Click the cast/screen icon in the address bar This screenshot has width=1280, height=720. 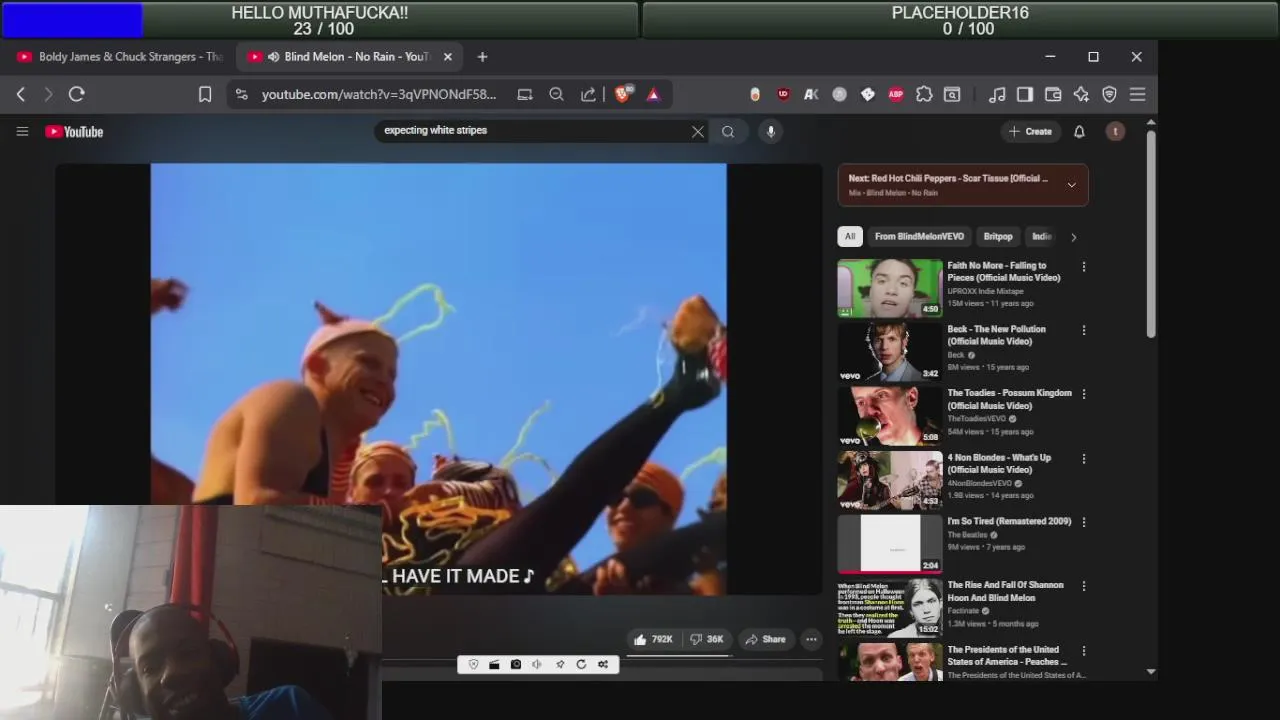[x=525, y=94]
